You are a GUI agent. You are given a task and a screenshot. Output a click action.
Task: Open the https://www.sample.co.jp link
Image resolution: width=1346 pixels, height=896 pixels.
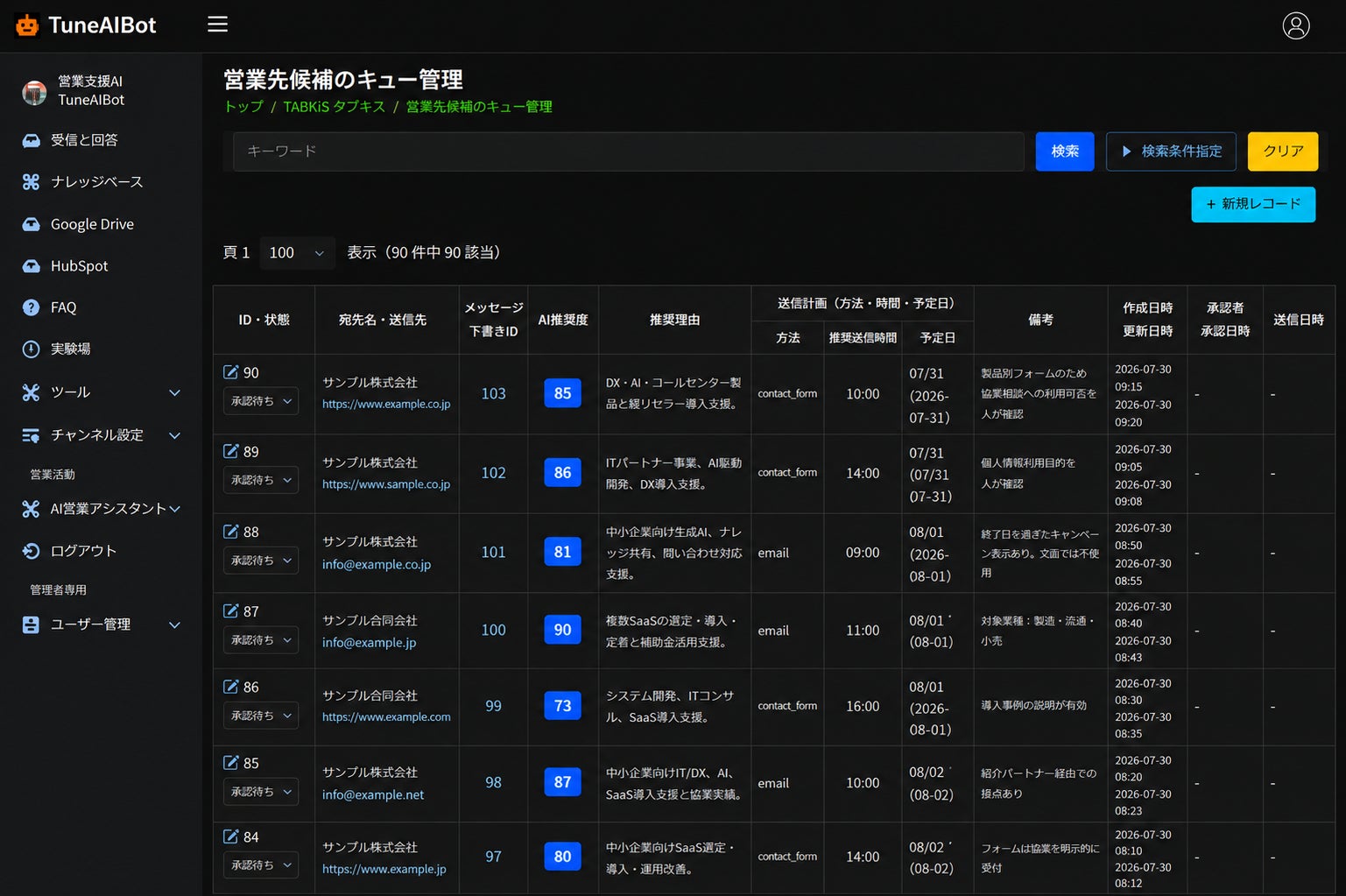[386, 484]
